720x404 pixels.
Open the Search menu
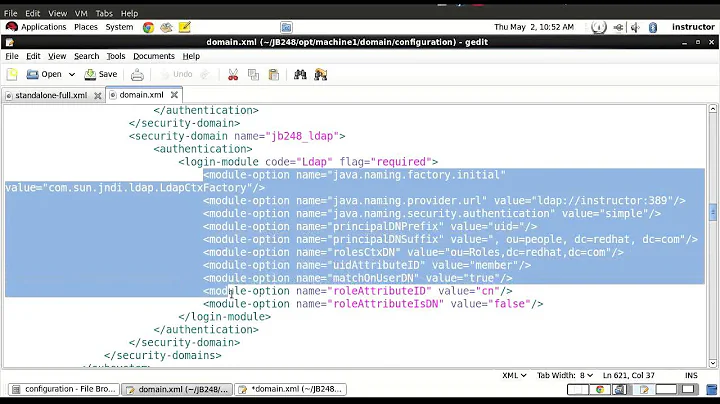[x=86, y=56]
